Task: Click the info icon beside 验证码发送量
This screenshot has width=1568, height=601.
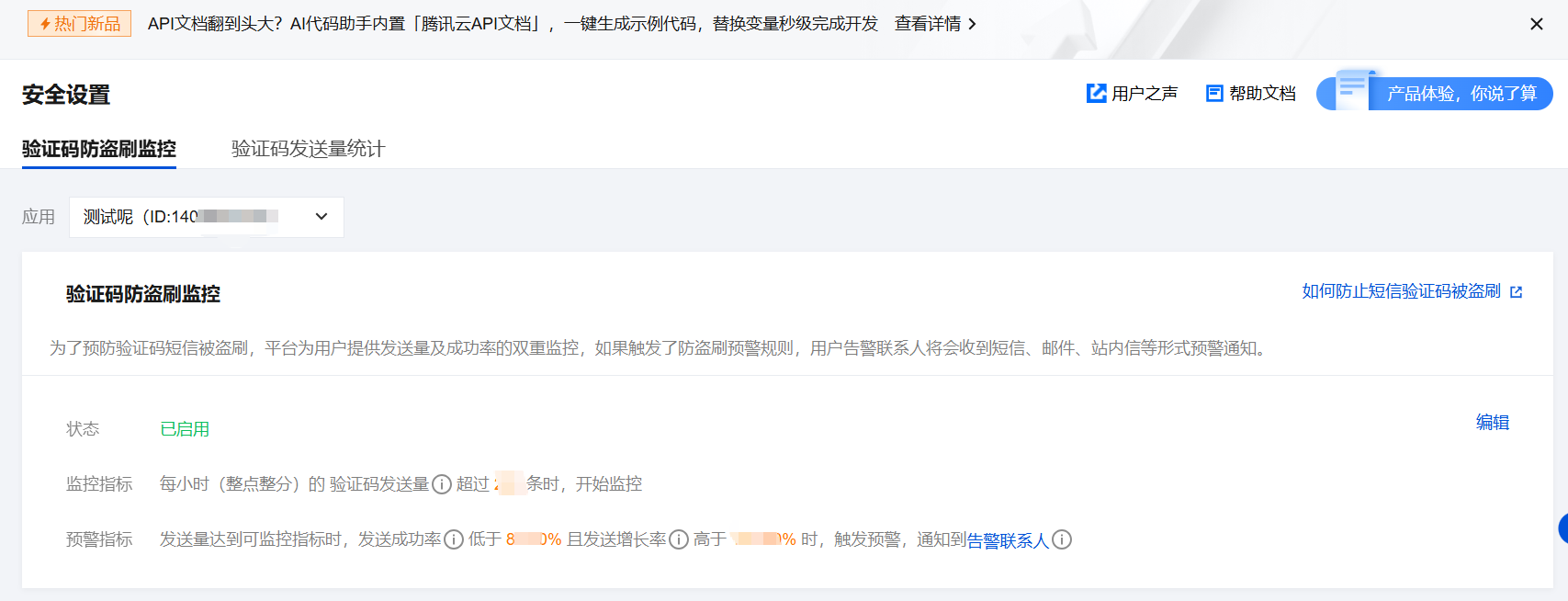Action: coord(442,484)
